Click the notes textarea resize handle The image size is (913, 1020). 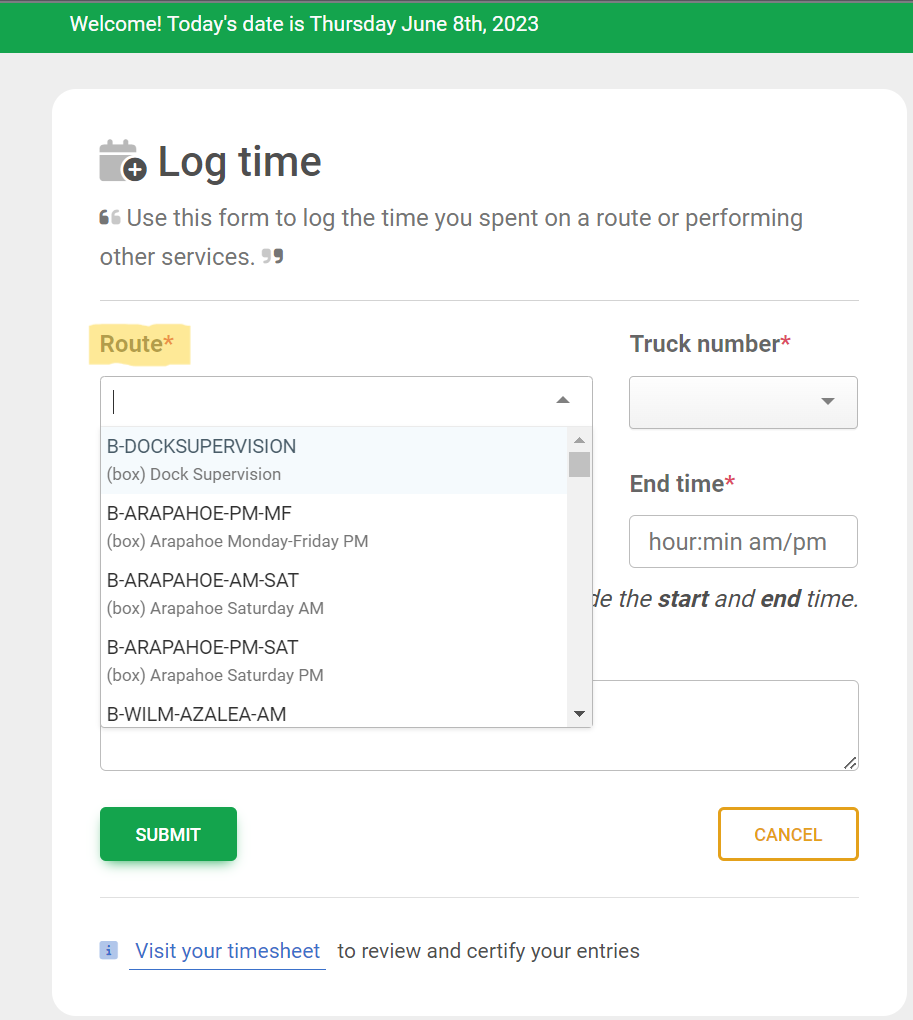tap(850, 763)
